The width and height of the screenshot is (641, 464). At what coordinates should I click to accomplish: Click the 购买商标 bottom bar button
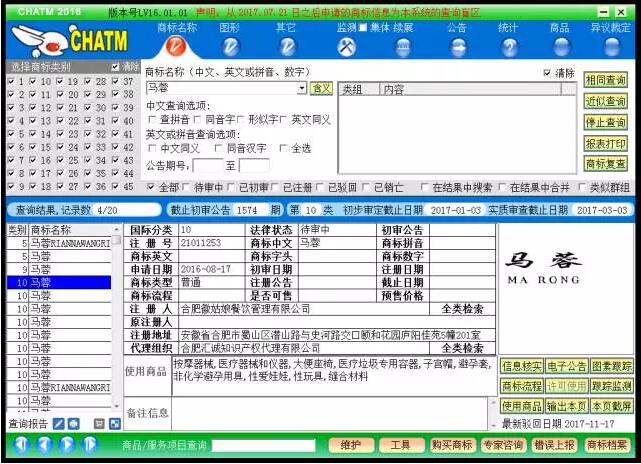pyautogui.click(x=453, y=444)
